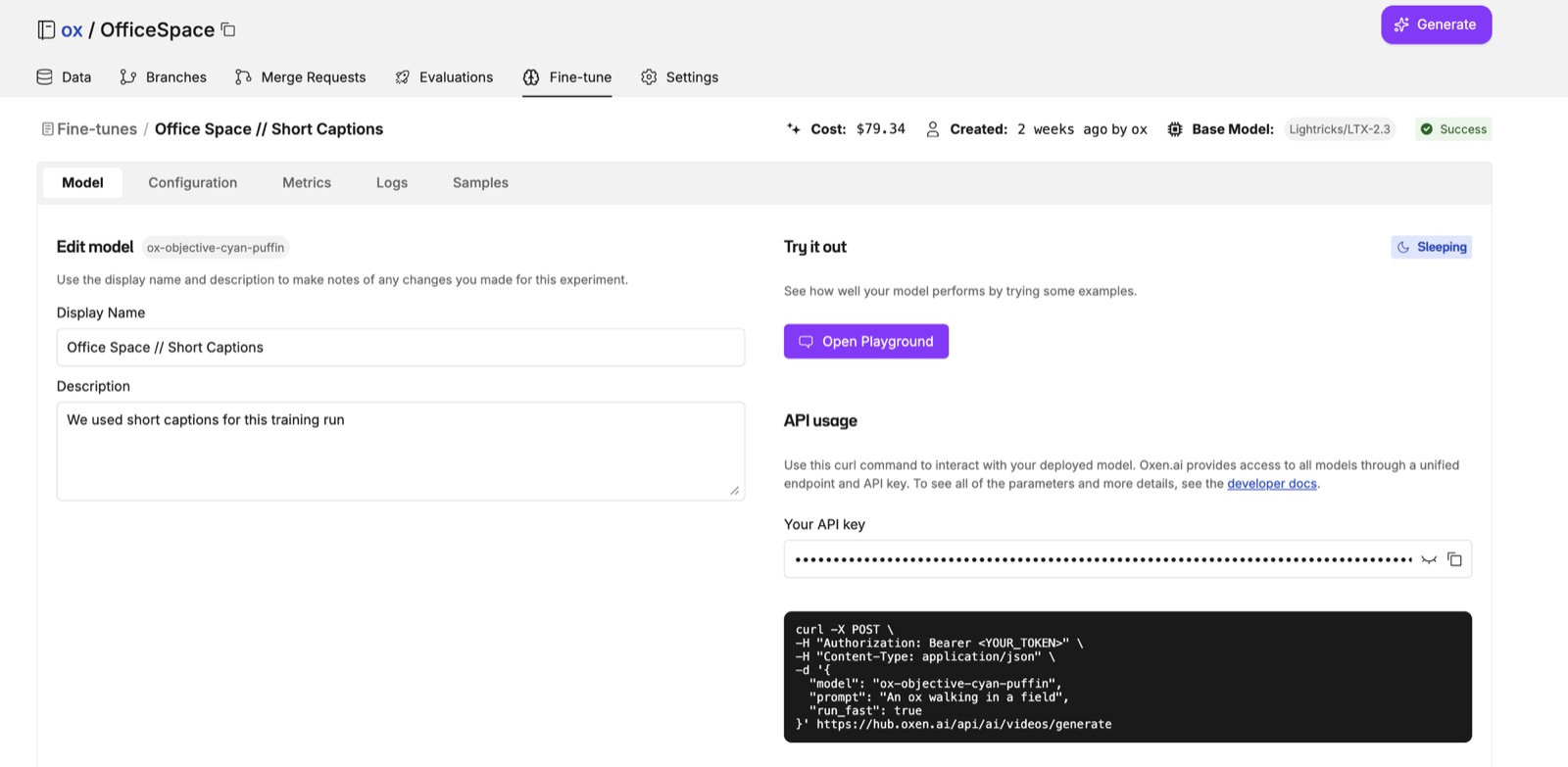The width and height of the screenshot is (1568, 767).
Task: Click the videos/generate URL in code
Action: pos(964,724)
